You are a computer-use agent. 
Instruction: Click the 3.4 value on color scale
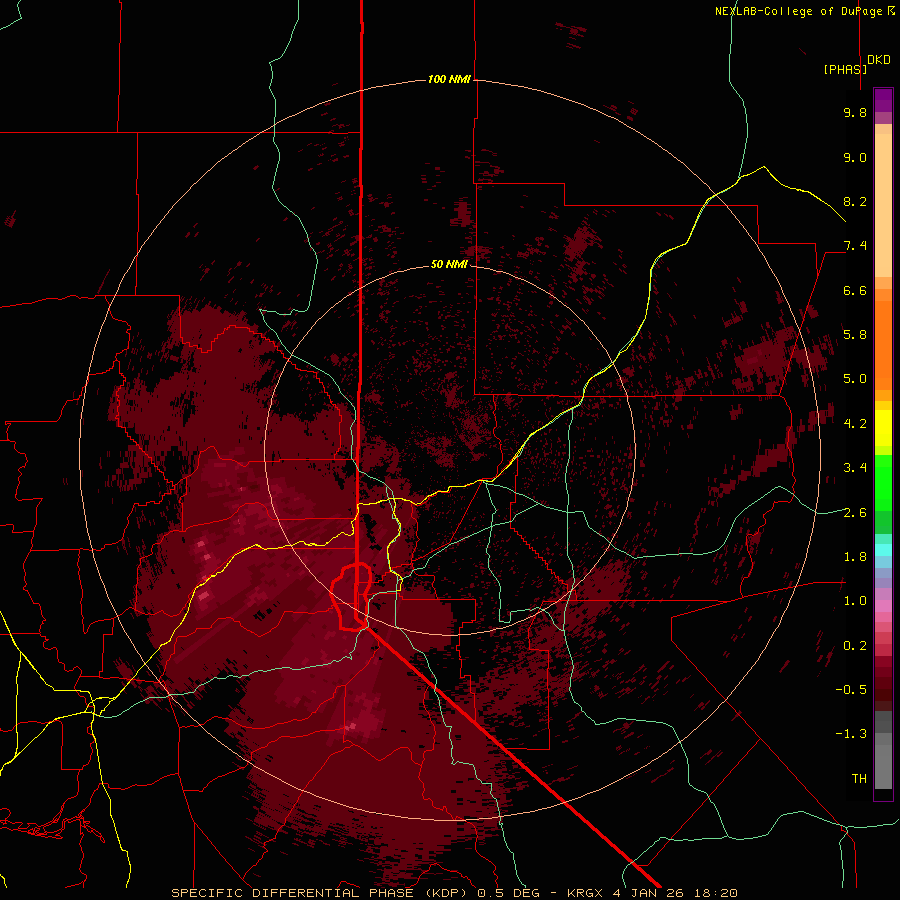point(855,468)
